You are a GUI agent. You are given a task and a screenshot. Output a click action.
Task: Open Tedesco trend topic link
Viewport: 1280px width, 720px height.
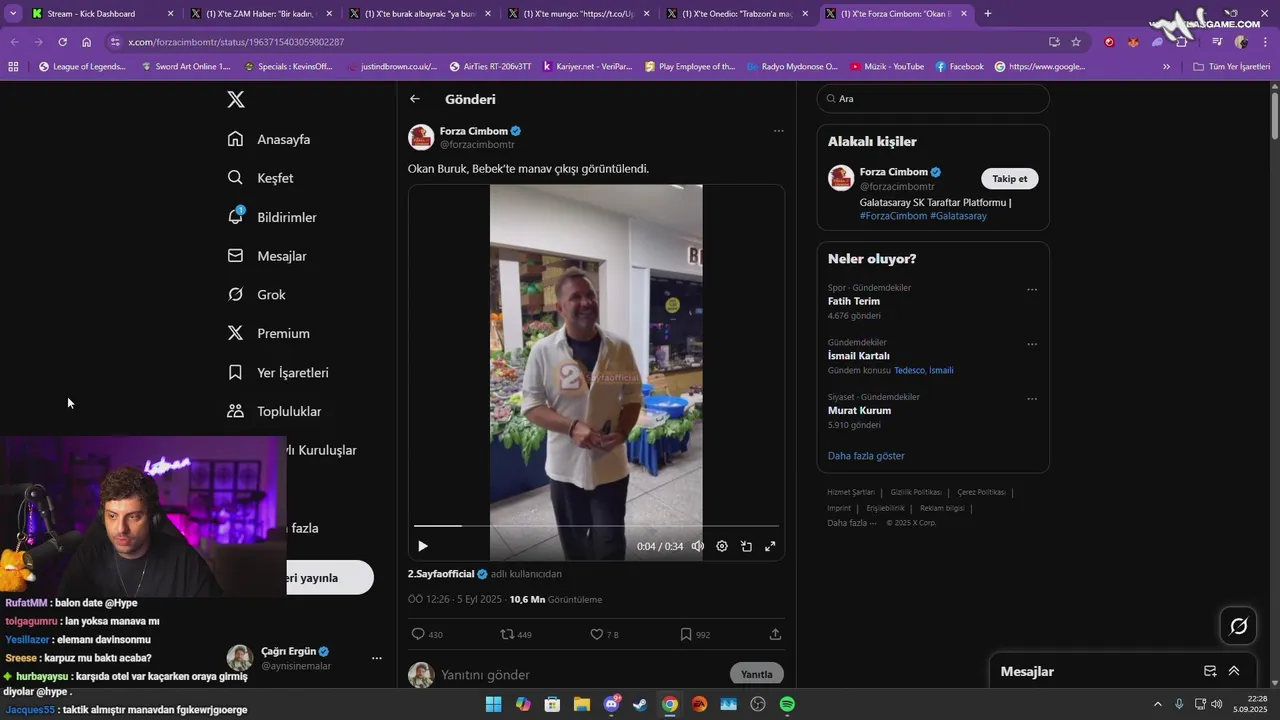[909, 370]
